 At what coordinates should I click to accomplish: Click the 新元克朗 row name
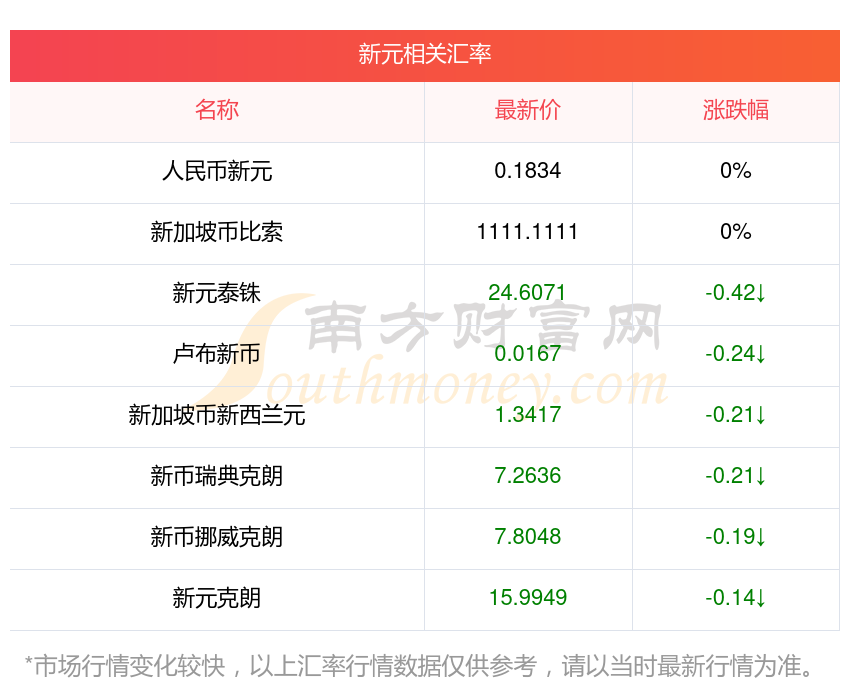tap(217, 598)
